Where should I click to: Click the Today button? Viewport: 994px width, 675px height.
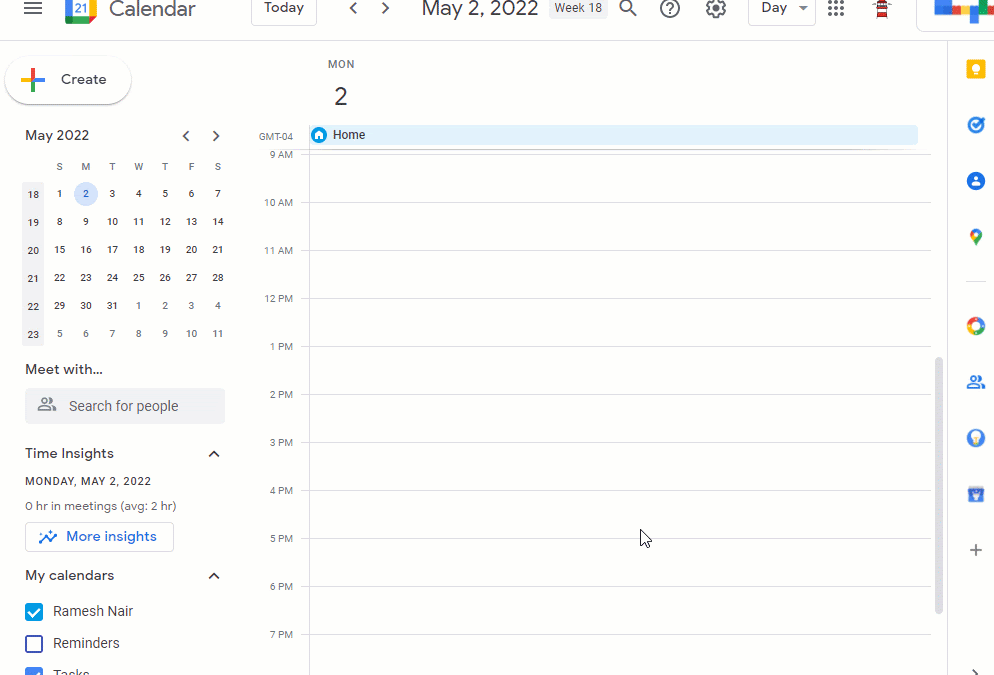pos(284,9)
